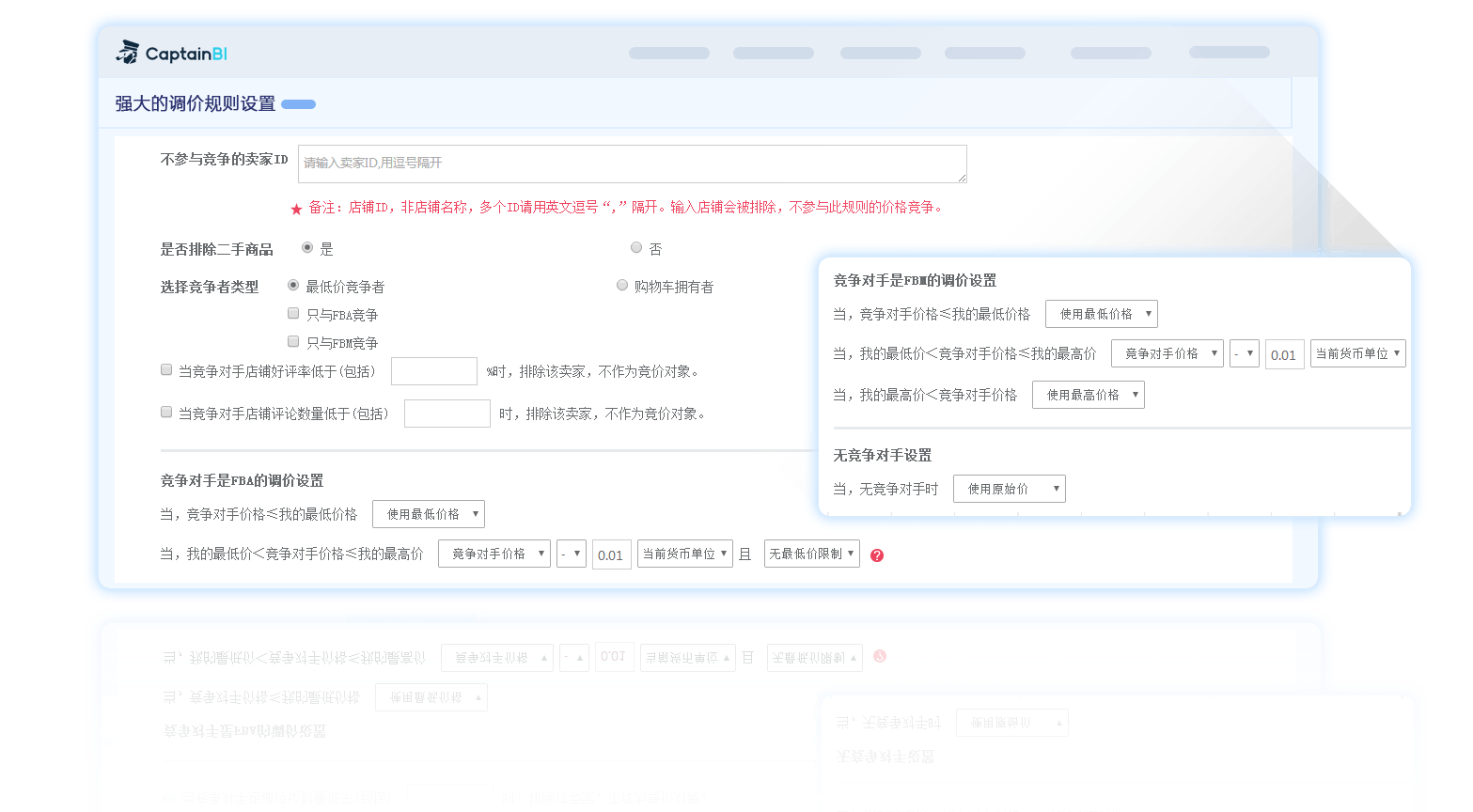Click the 选择竞争者类型 label
This screenshot has height=812, width=1473.
tap(210, 287)
